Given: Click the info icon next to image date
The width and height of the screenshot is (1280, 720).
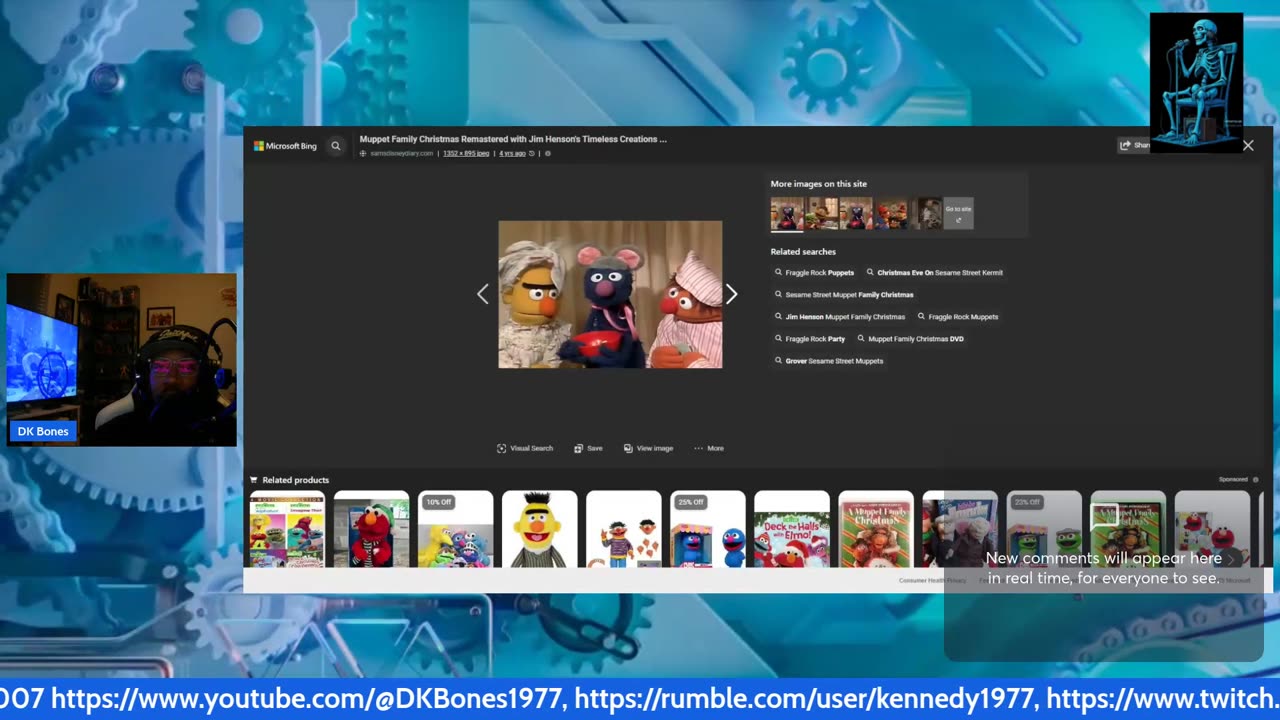Looking at the screenshot, I should pyautogui.click(x=547, y=153).
